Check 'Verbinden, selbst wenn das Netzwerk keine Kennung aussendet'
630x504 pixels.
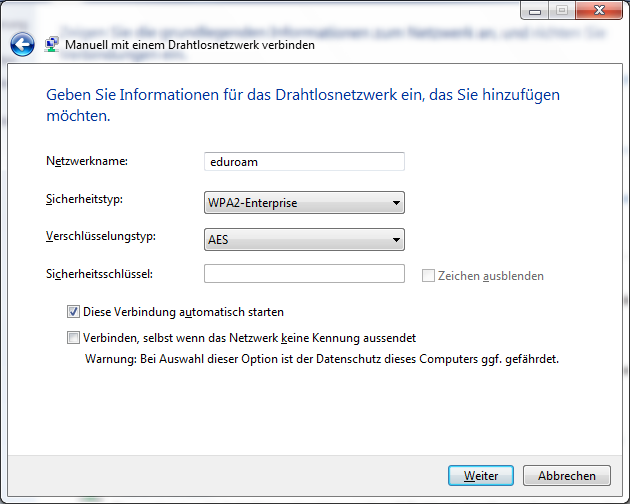click(x=73, y=338)
